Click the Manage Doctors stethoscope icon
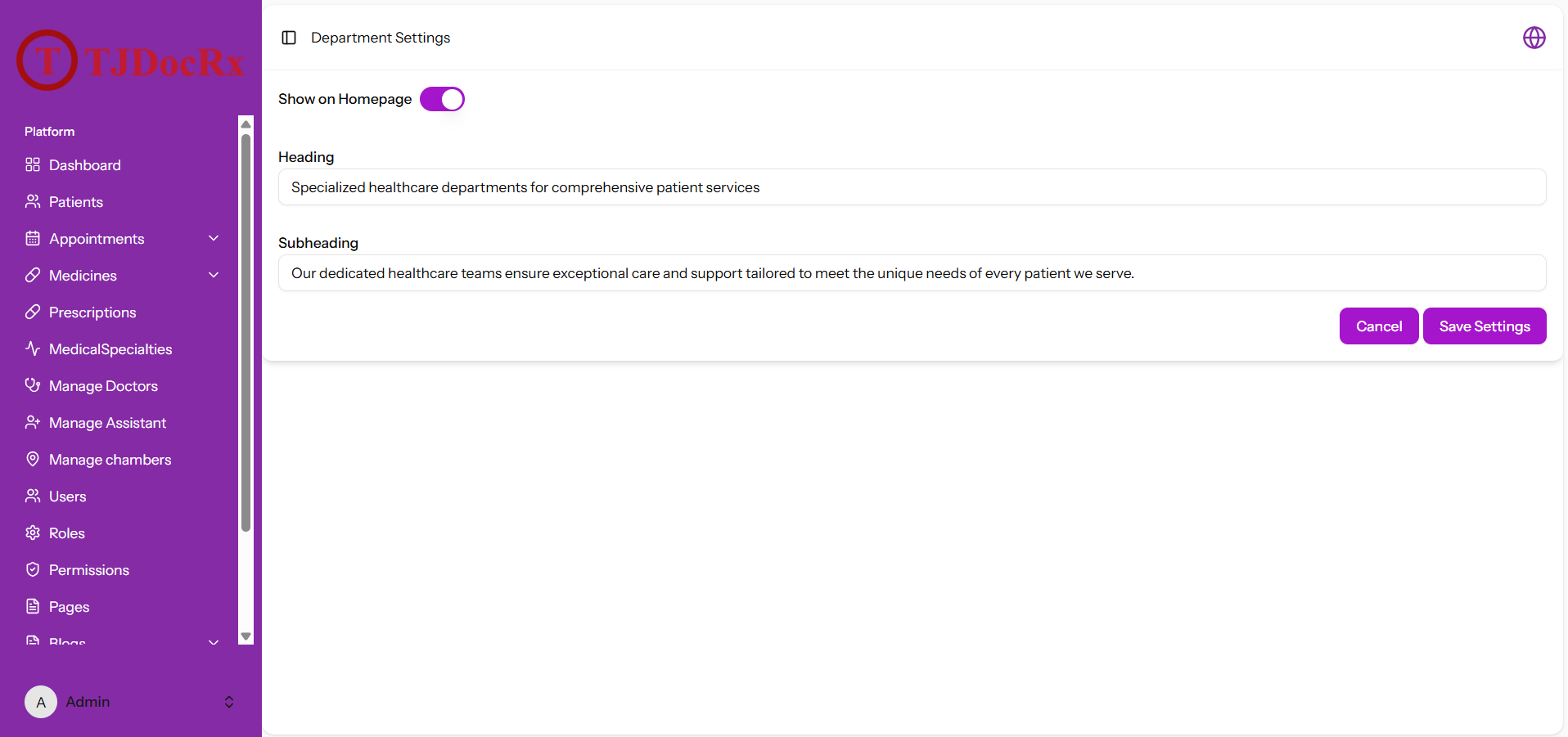Image resolution: width=1568 pixels, height=737 pixels. coord(33,385)
